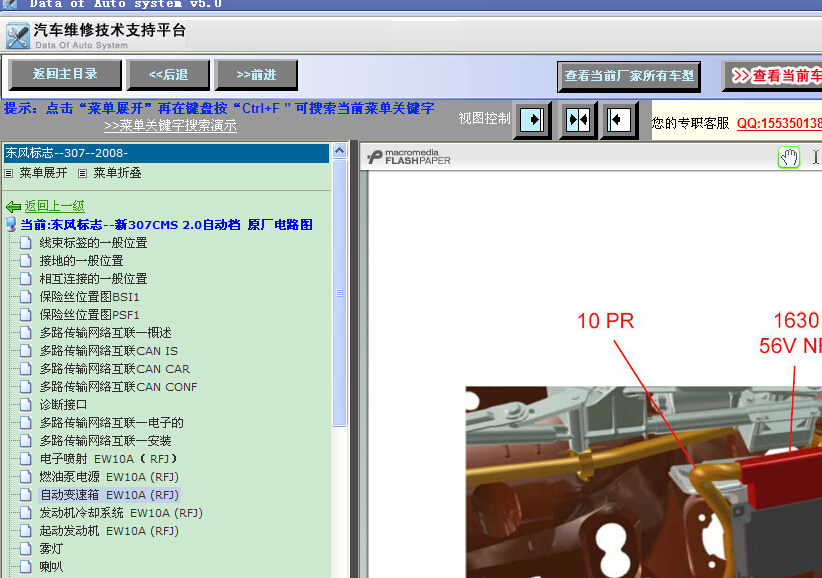
Task: Click the Macromedia FlashPaper logo
Action: [409, 157]
